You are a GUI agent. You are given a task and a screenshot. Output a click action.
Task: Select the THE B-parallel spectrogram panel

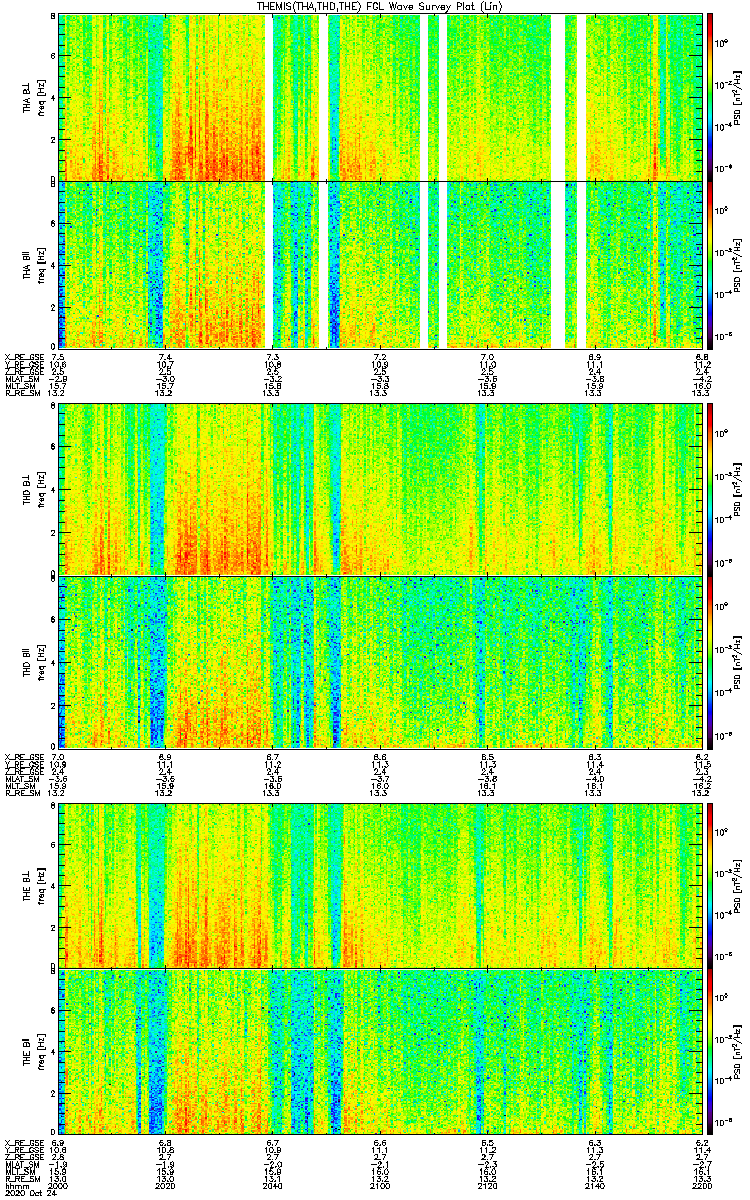click(x=380, y=1049)
